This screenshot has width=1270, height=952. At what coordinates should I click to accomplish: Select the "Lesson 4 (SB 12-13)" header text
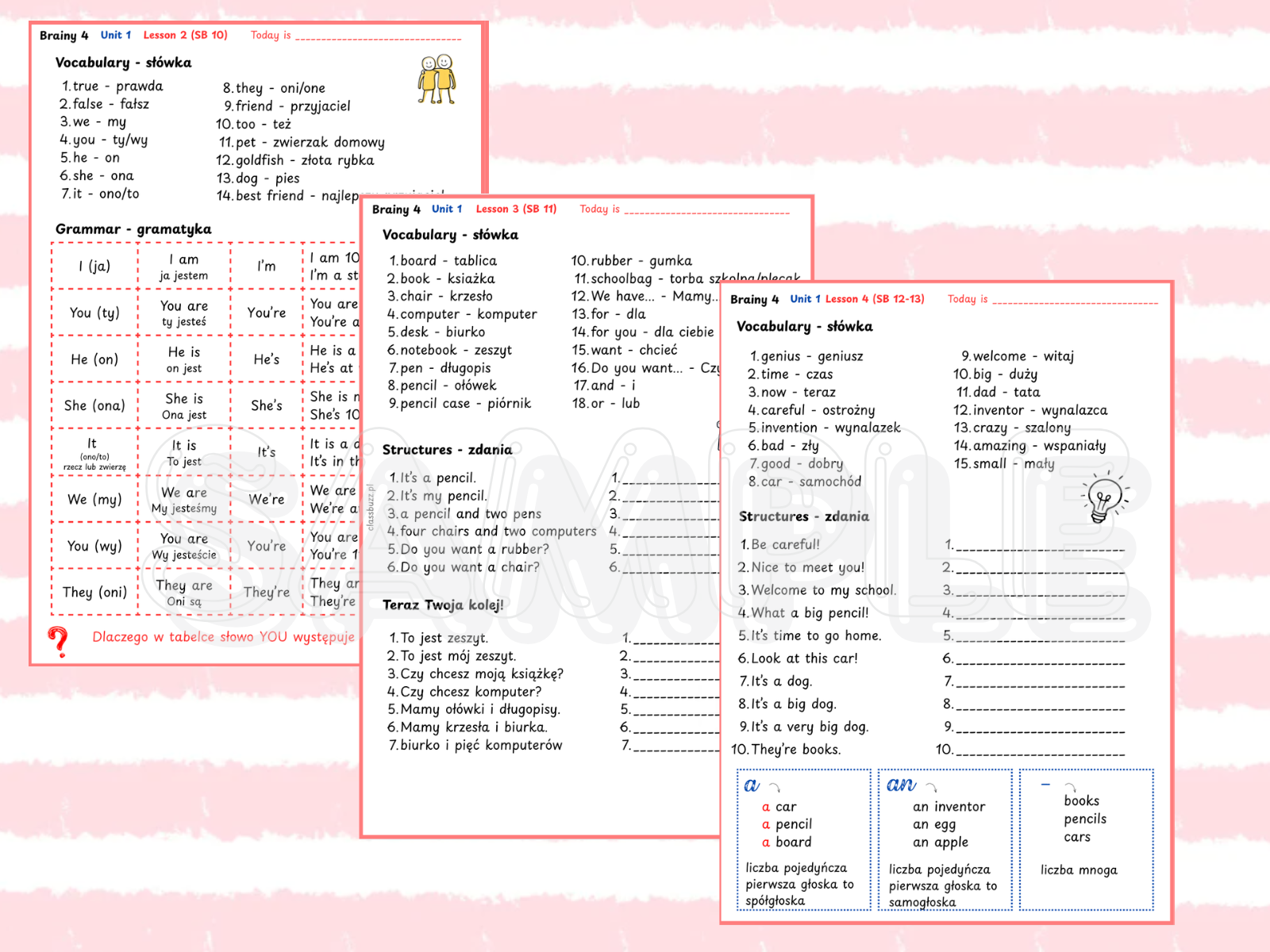[x=875, y=299]
